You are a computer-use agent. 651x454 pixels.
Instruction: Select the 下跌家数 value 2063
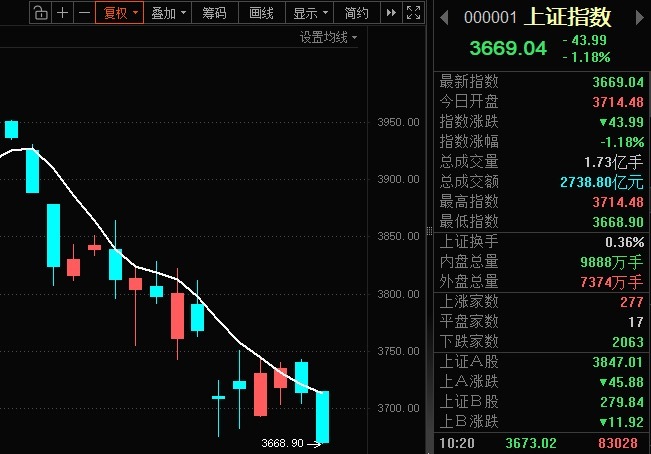pyautogui.click(x=628, y=342)
